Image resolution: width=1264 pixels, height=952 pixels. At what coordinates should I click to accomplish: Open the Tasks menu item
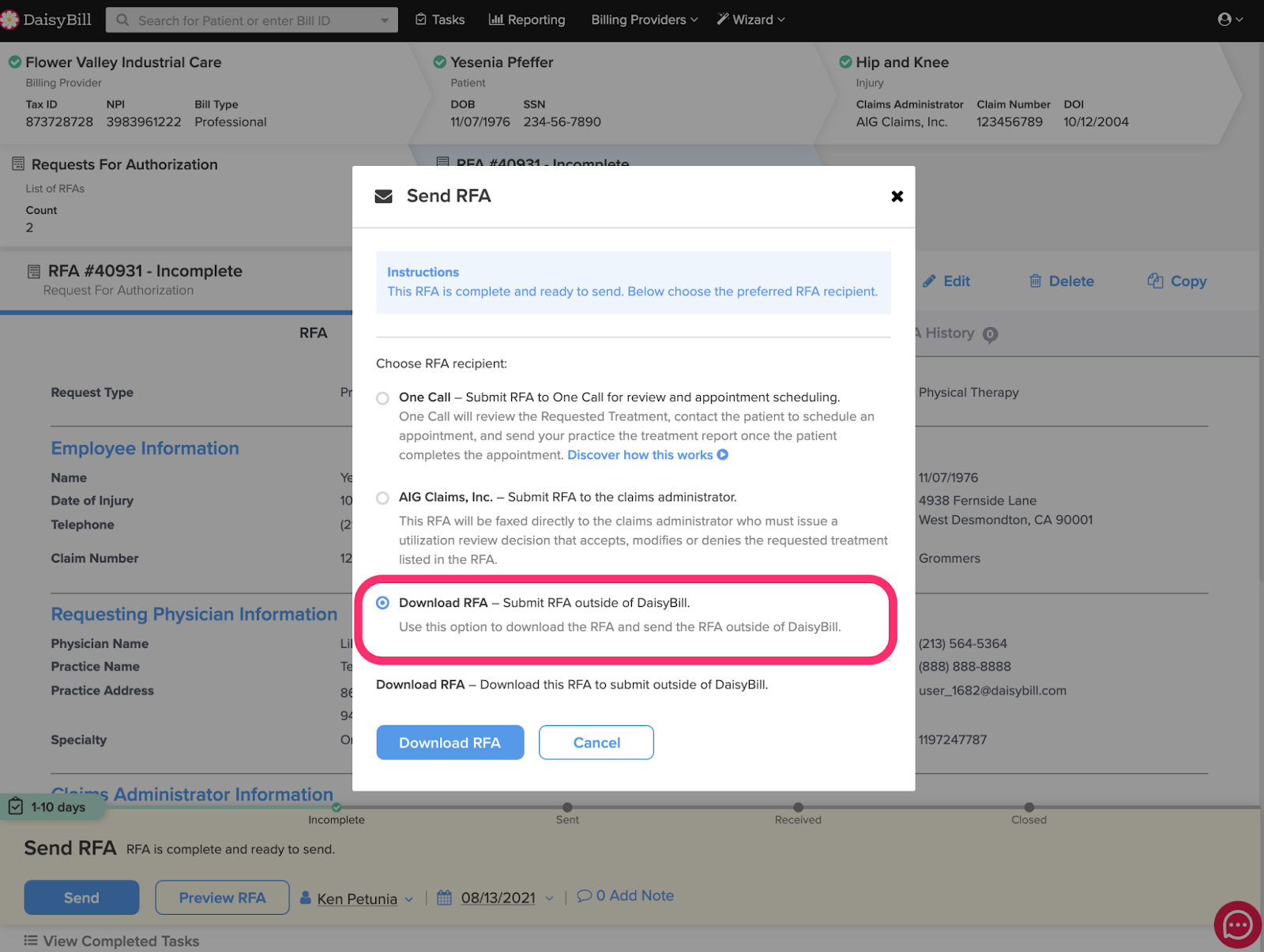point(440,20)
